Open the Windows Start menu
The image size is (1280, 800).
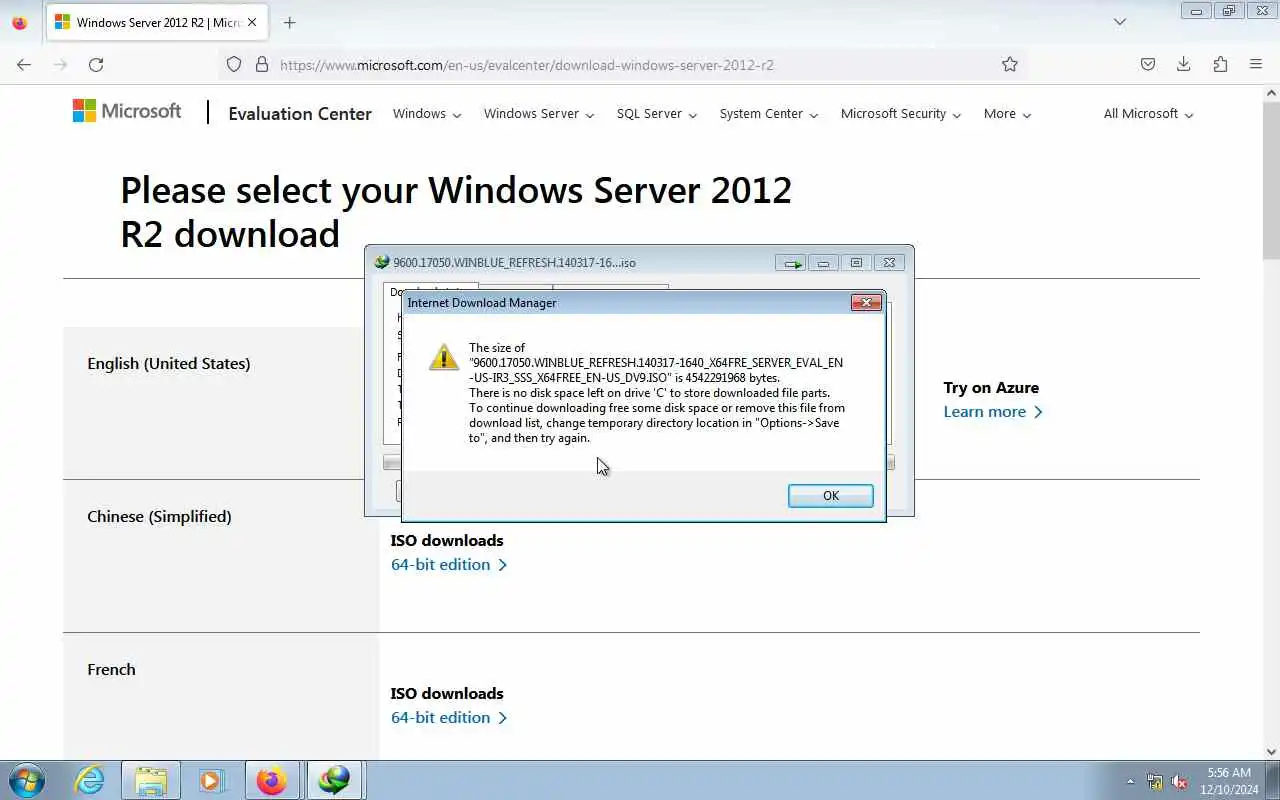point(26,780)
